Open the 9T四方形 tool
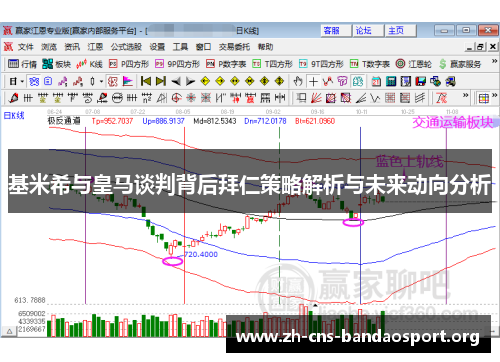Viewport: 500px width, 362px height. click(x=321, y=64)
